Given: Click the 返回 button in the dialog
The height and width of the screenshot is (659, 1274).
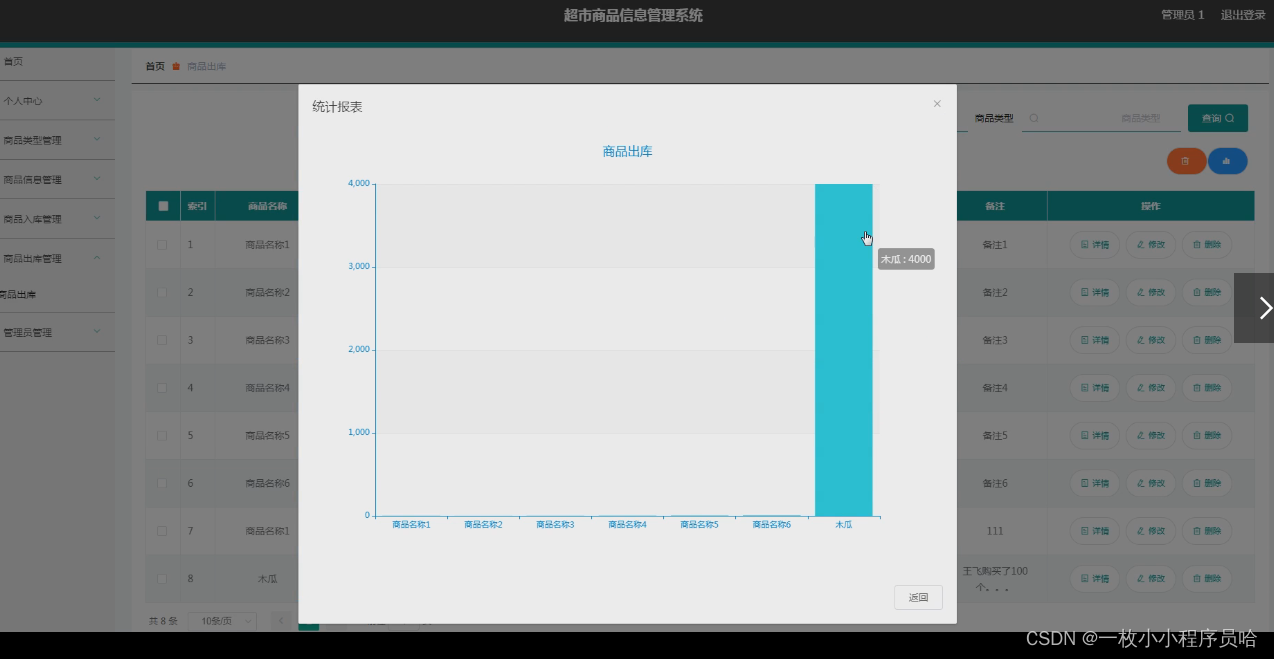Looking at the screenshot, I should [x=918, y=597].
